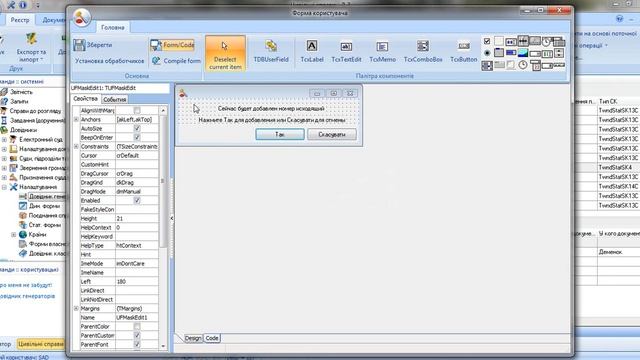The image size is (640, 360).
Task: Open the Свойства tab
Action: pos(86,99)
